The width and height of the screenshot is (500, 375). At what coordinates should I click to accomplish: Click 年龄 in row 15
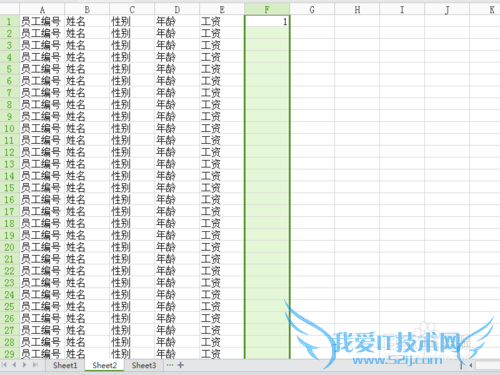click(166, 188)
